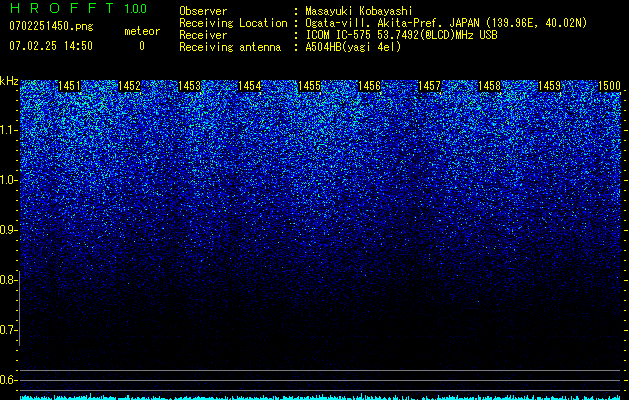Click the 1457 time marker
Viewport: 629px width, 400px height.
pyautogui.click(x=430, y=86)
